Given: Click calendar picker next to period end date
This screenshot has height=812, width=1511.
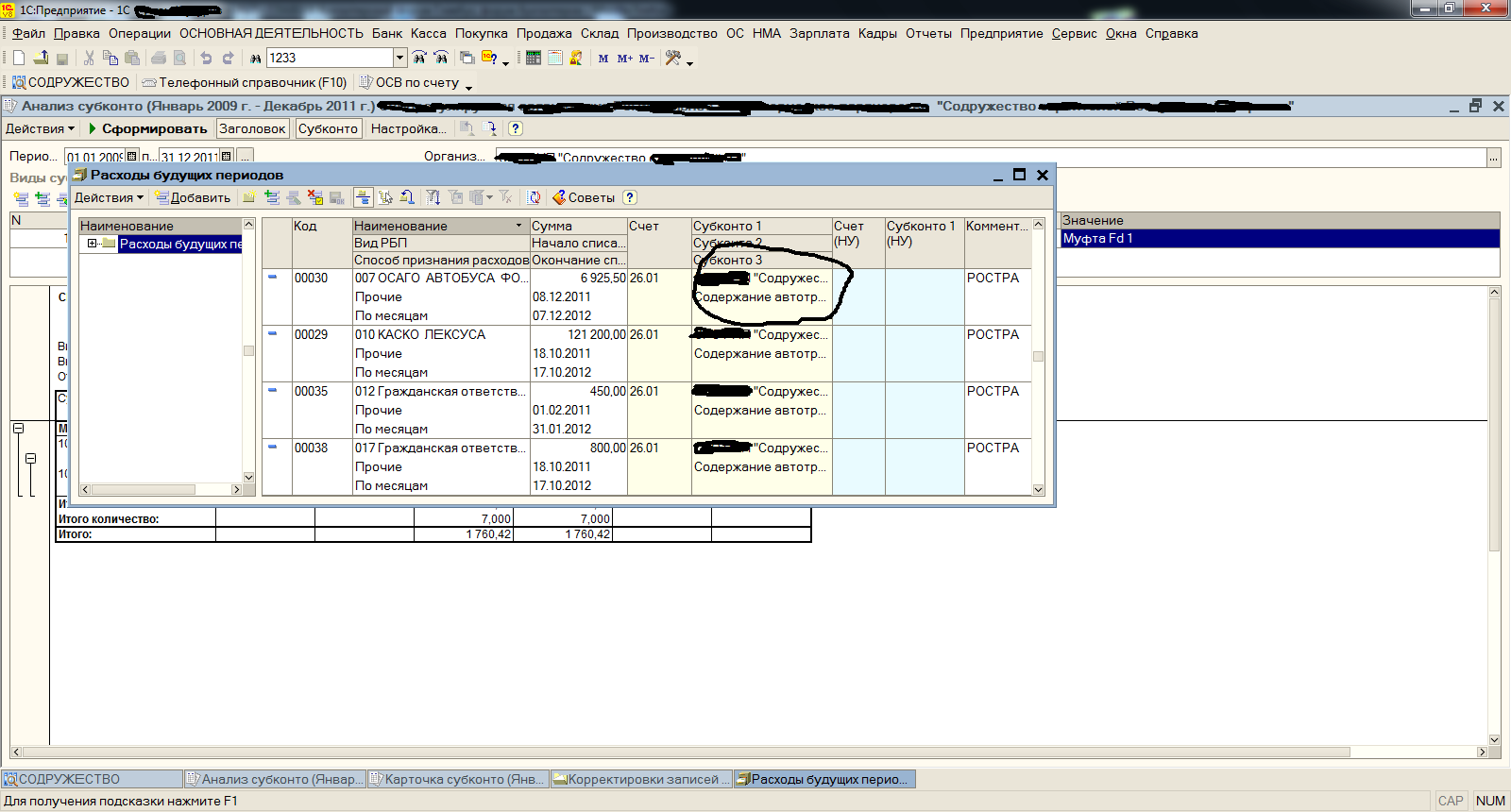Looking at the screenshot, I should coord(226,157).
